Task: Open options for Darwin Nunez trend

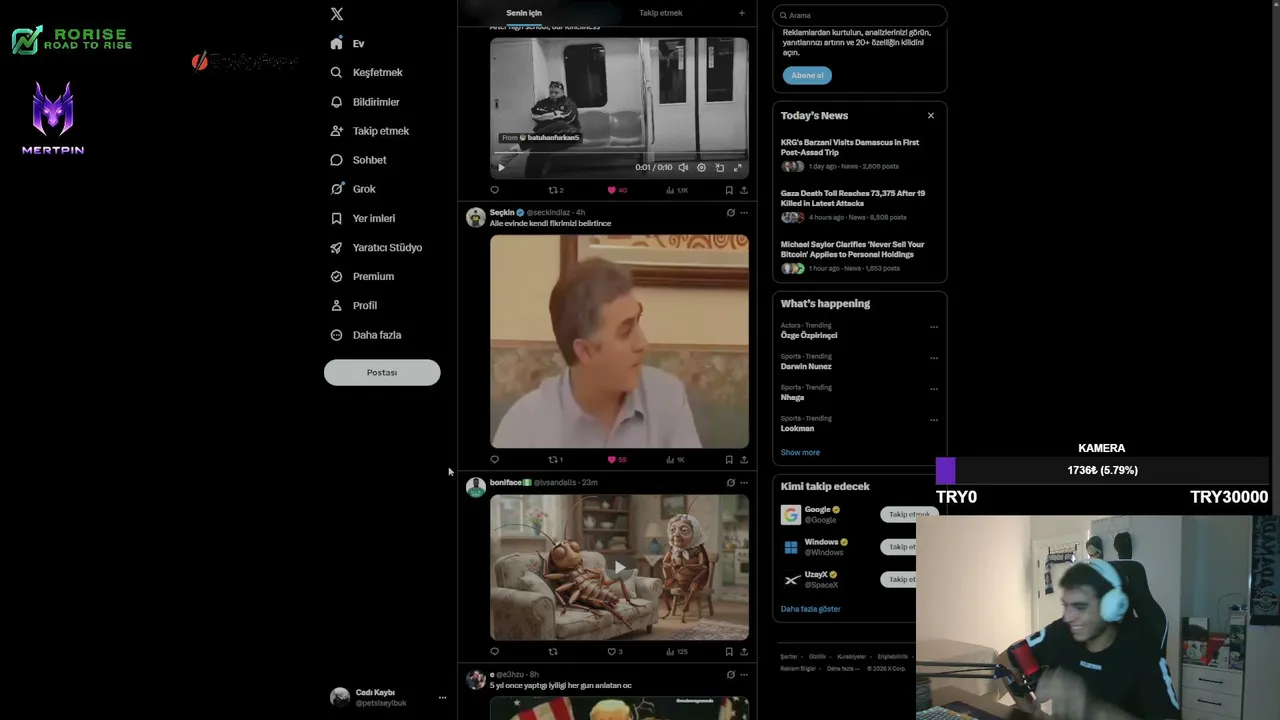Action: click(x=934, y=358)
